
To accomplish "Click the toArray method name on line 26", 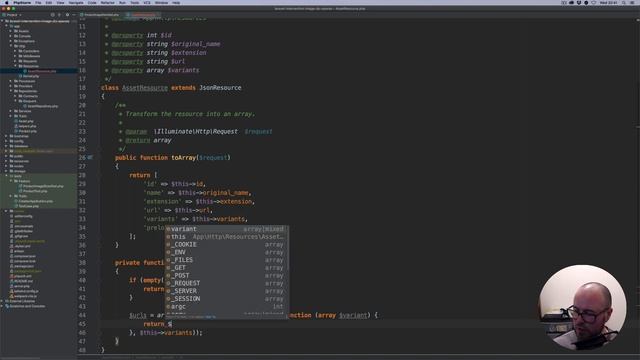I will [184, 158].
